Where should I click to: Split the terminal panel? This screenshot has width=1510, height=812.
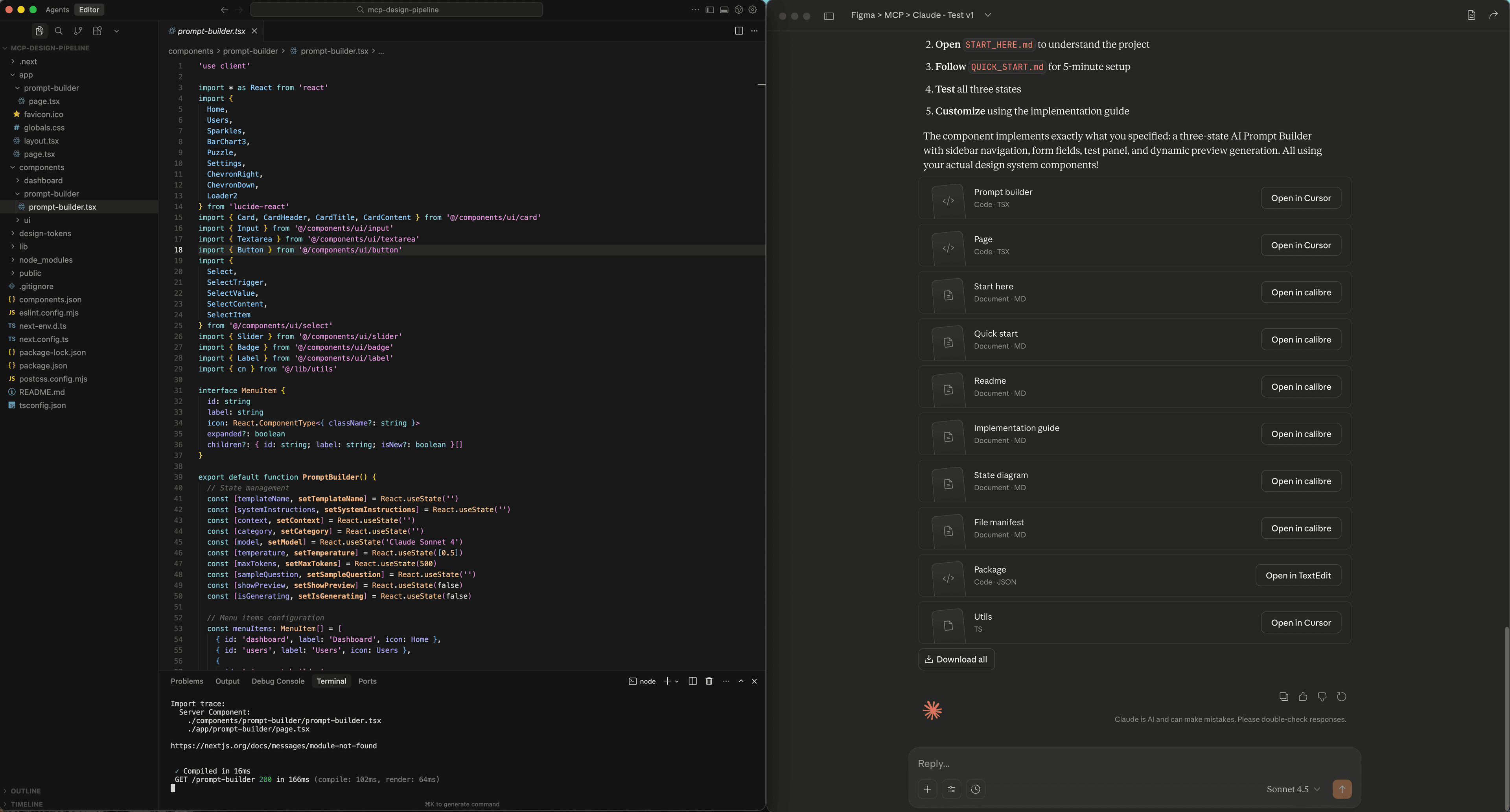coord(692,681)
